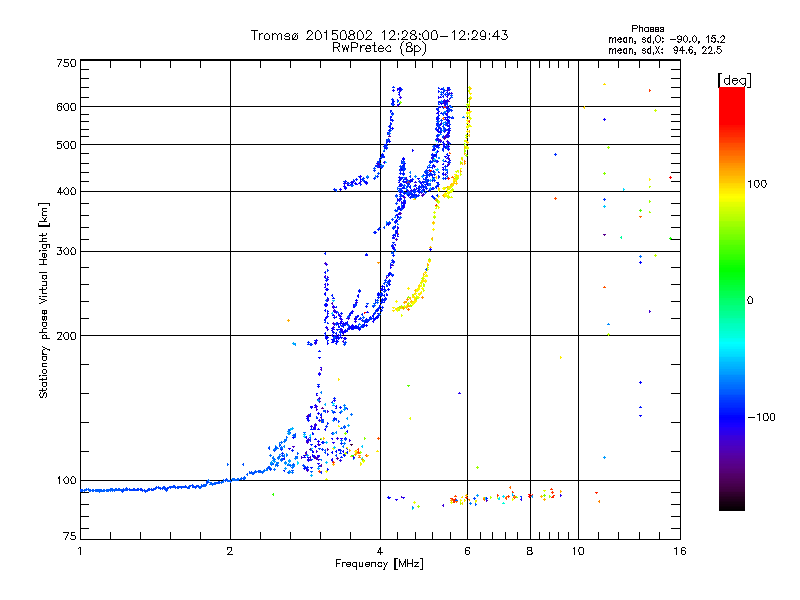Click the x-axis tick label '1'
800x600 pixels.
pyautogui.click(x=80, y=551)
